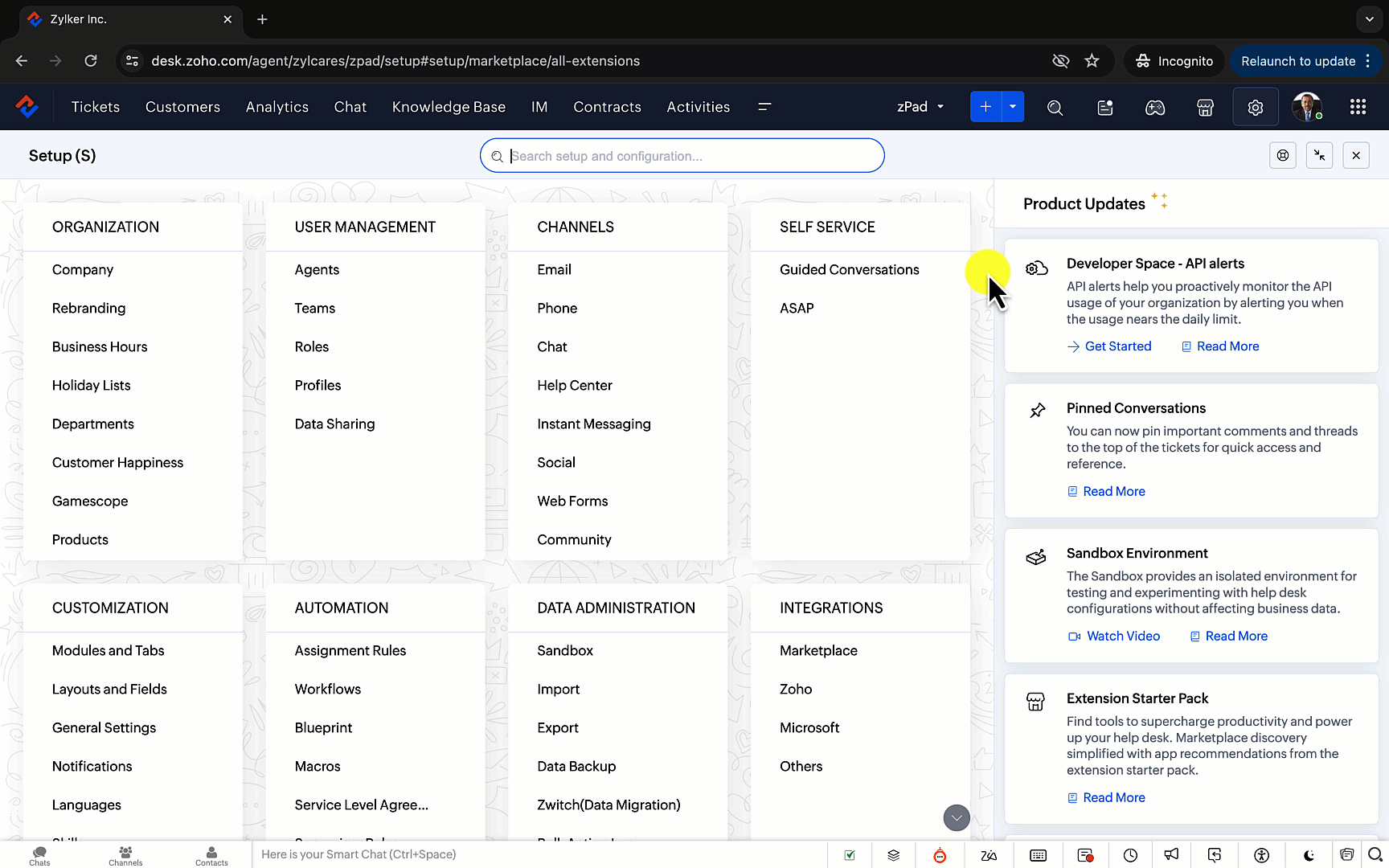
Task: Open Assignment Rules under Automation
Action: (x=350, y=650)
